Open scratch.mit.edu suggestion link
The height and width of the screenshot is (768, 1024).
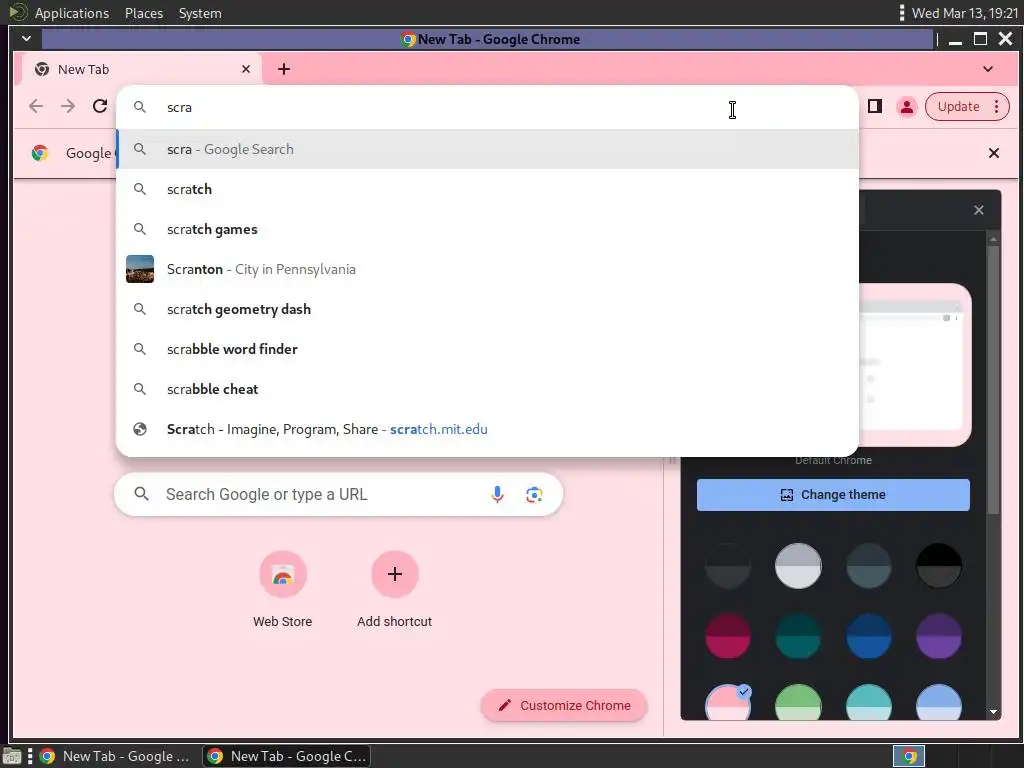[x=487, y=429]
